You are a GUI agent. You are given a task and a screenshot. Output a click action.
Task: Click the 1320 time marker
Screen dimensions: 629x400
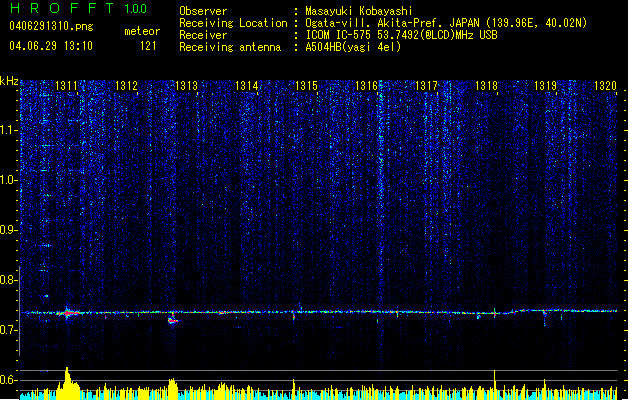(x=605, y=86)
